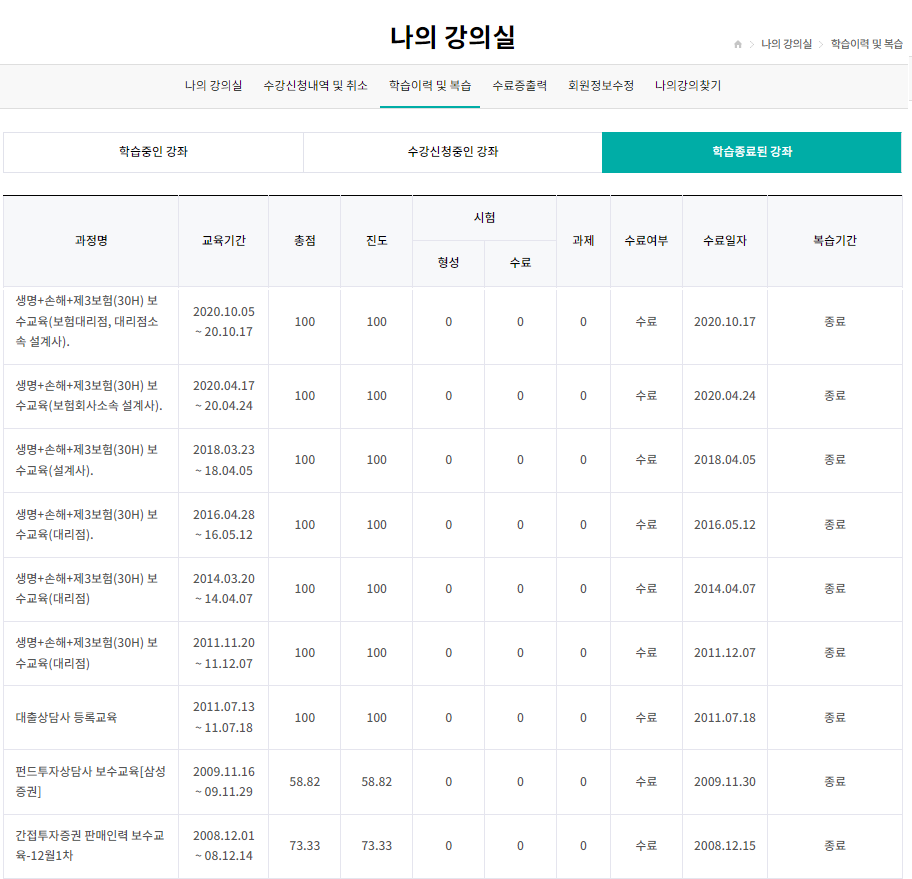Click 종료 review status in 2008.12.15 row
The height and width of the screenshot is (879, 912).
(x=835, y=846)
